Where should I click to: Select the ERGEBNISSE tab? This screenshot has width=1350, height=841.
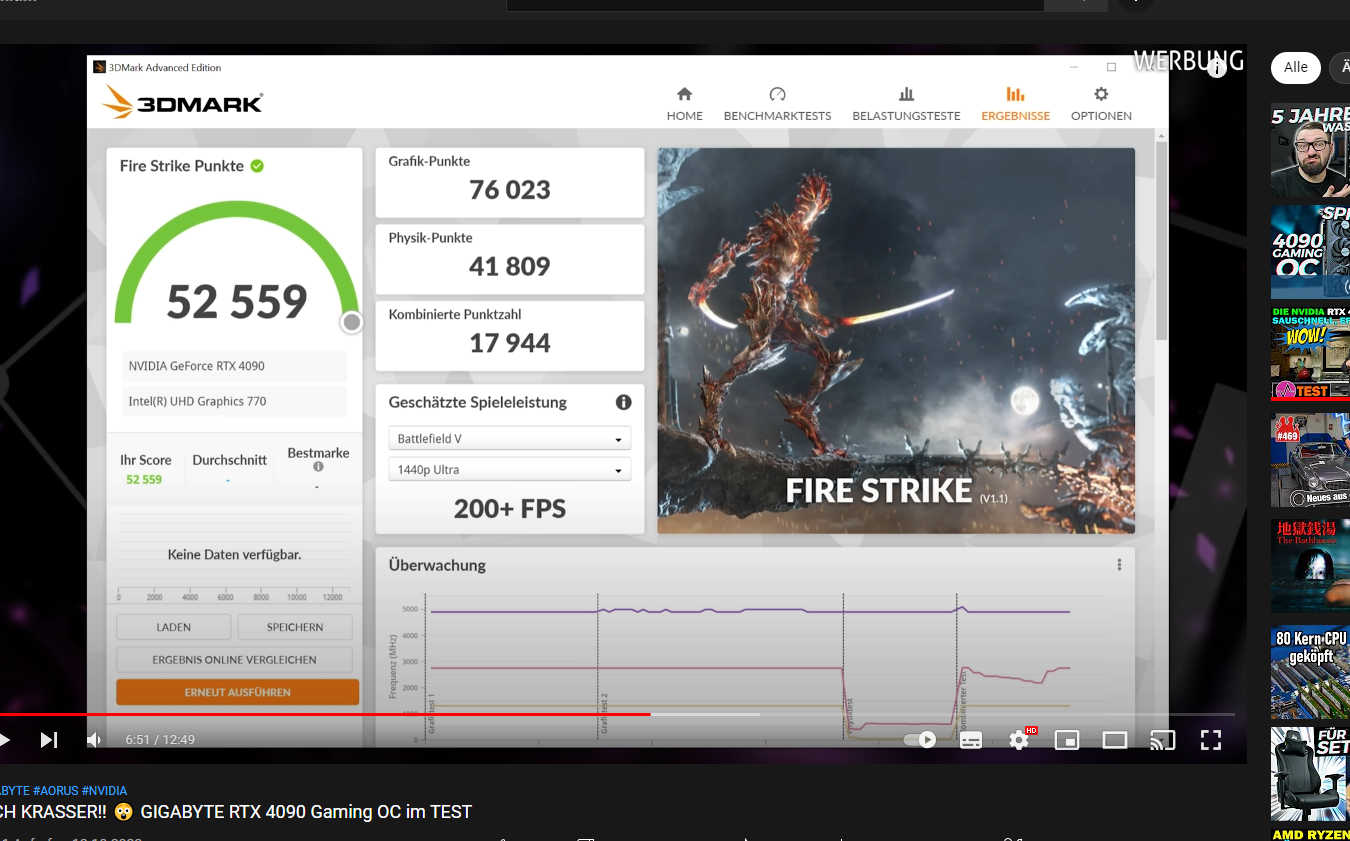pyautogui.click(x=1015, y=104)
